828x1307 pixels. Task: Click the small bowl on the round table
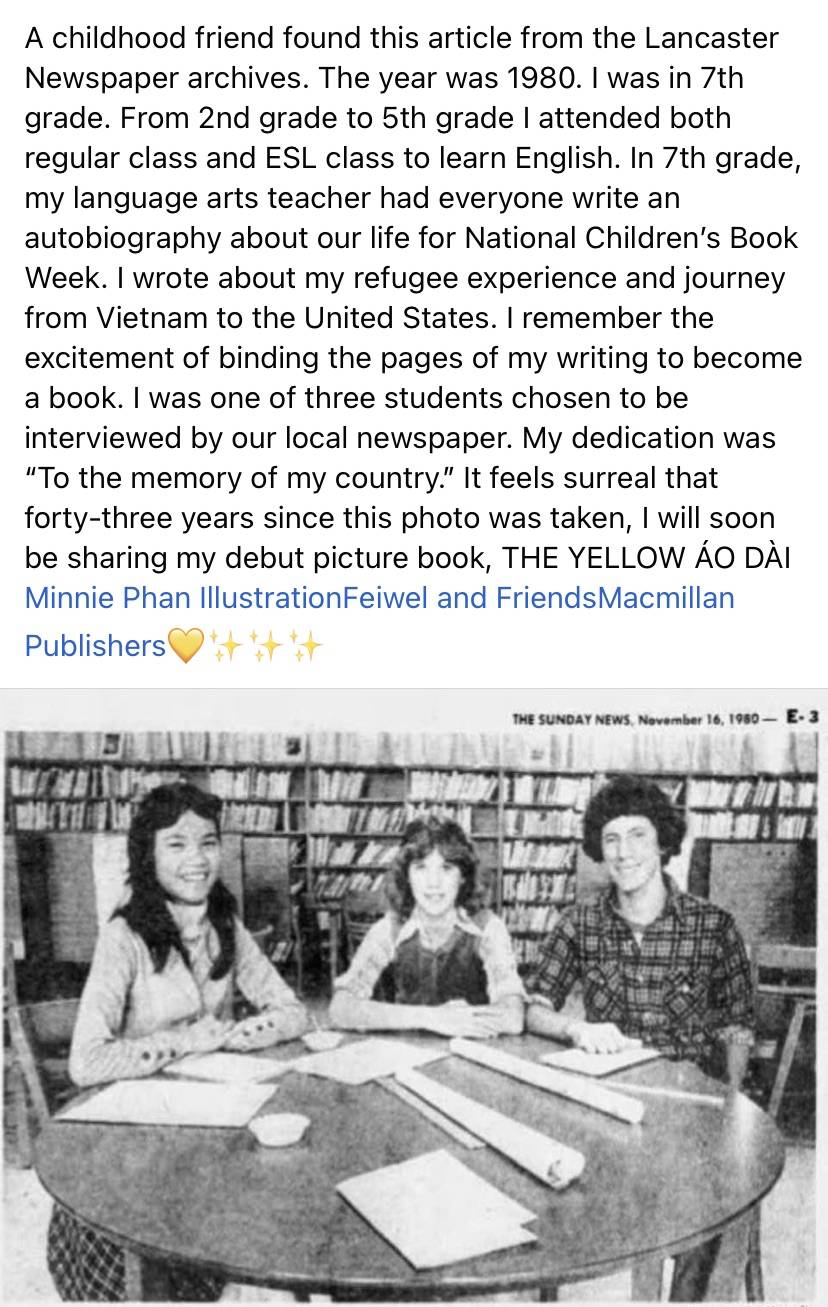pos(277,1130)
